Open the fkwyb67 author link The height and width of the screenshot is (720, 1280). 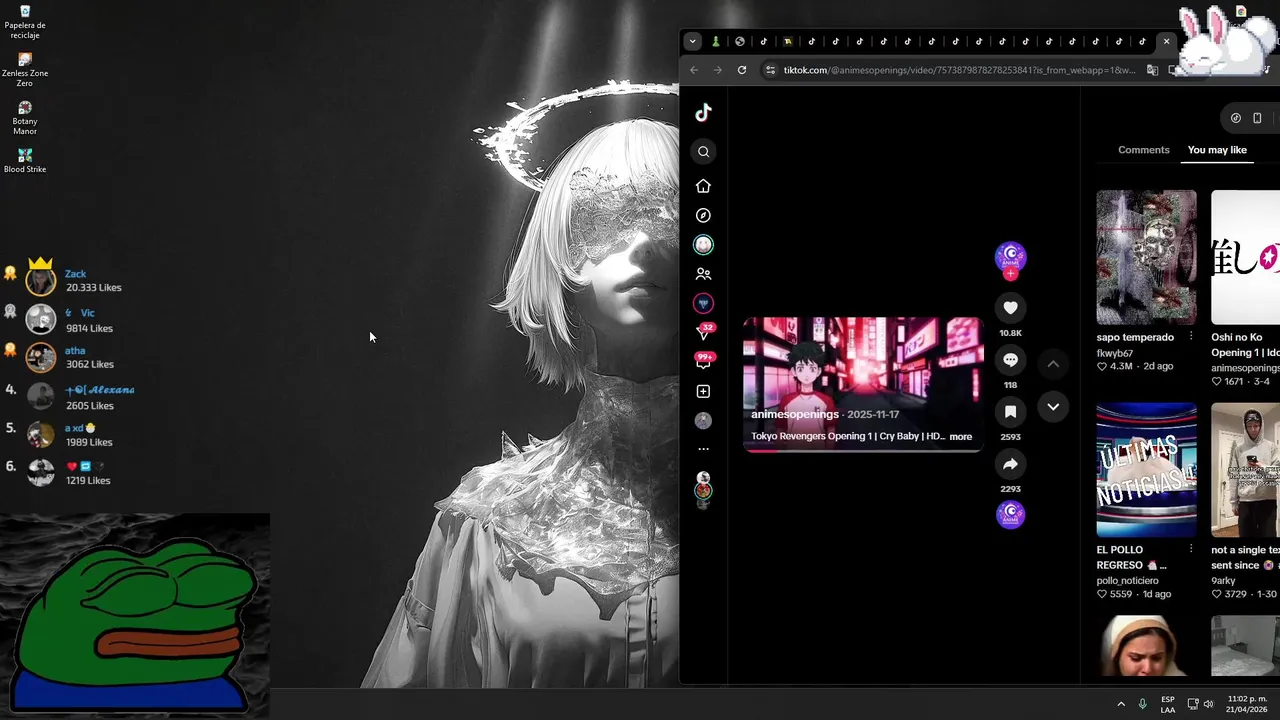click(1115, 354)
